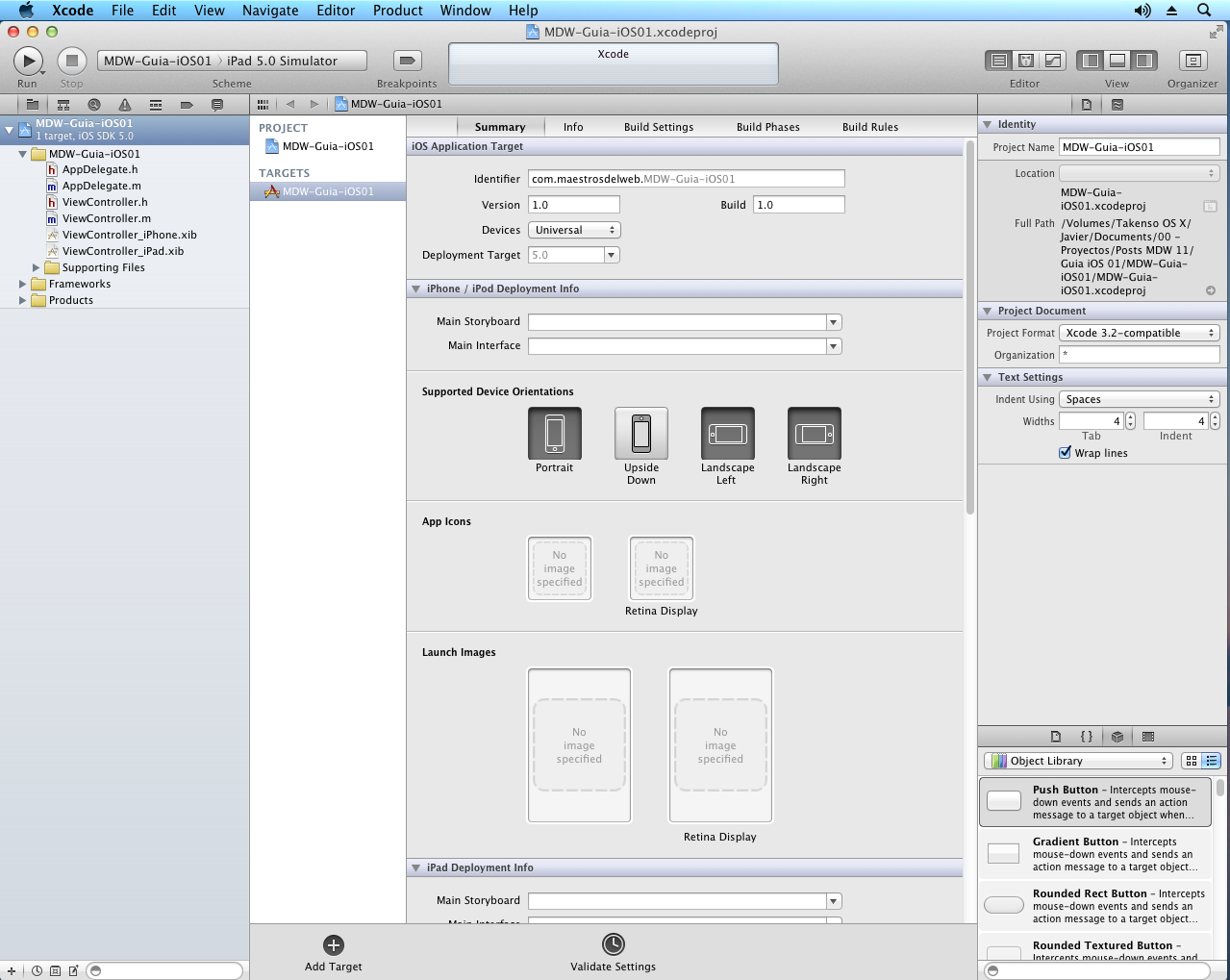Select the Version editor mode
Viewport: 1230px width, 980px height.
pyautogui.click(x=1053, y=61)
